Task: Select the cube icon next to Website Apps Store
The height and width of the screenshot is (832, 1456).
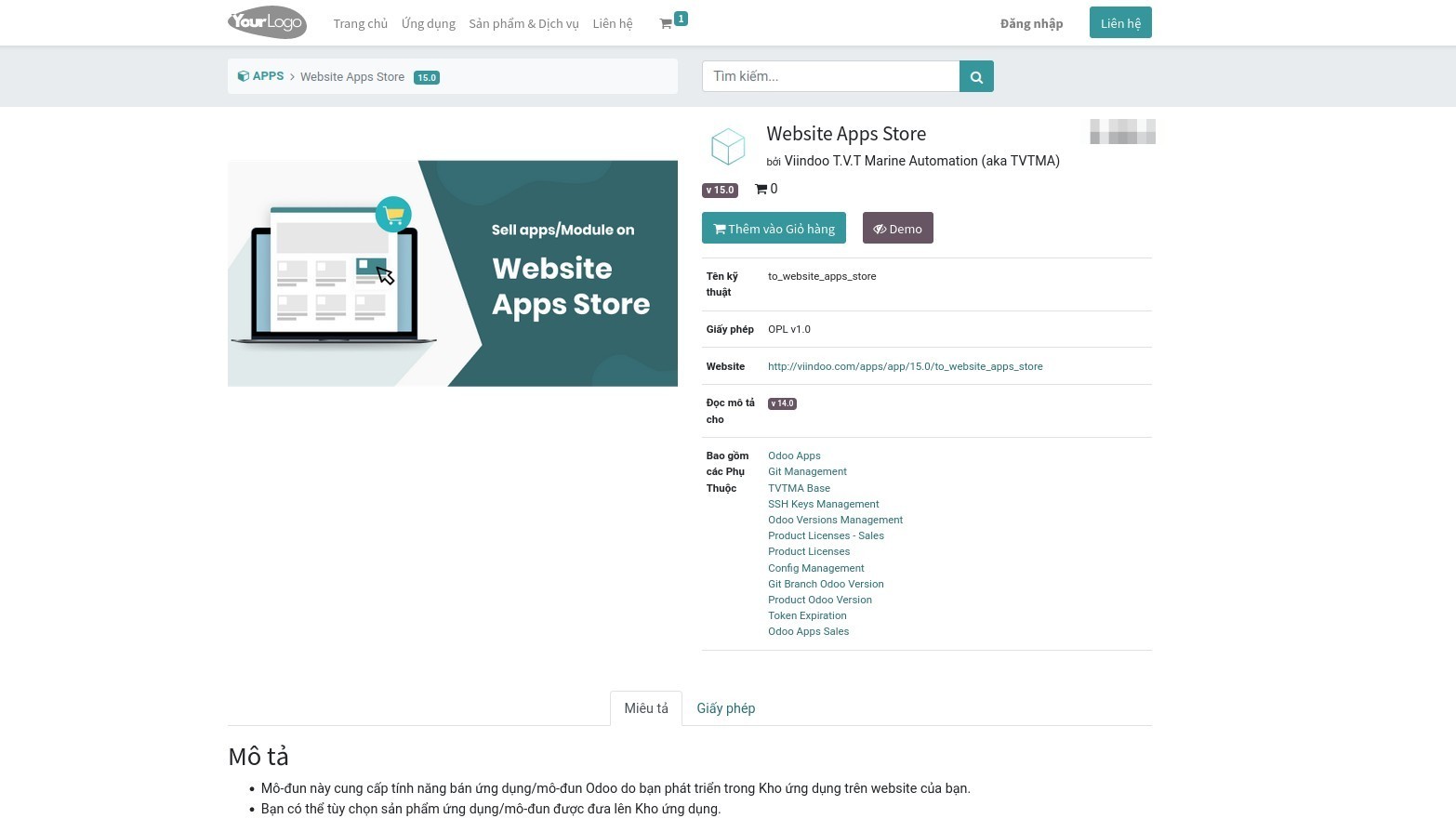Action: [728, 146]
